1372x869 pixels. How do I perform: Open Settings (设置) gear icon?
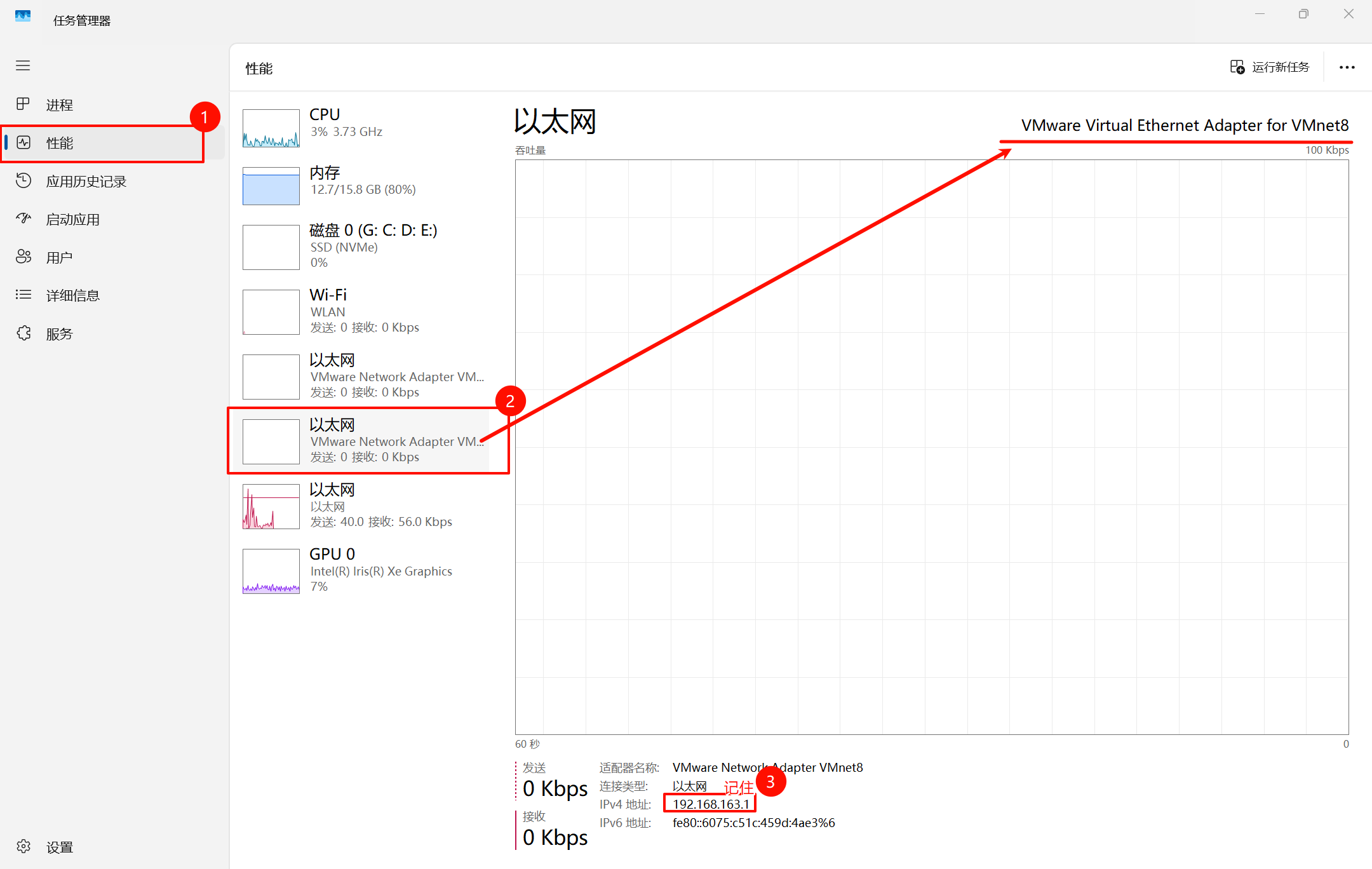click(24, 846)
